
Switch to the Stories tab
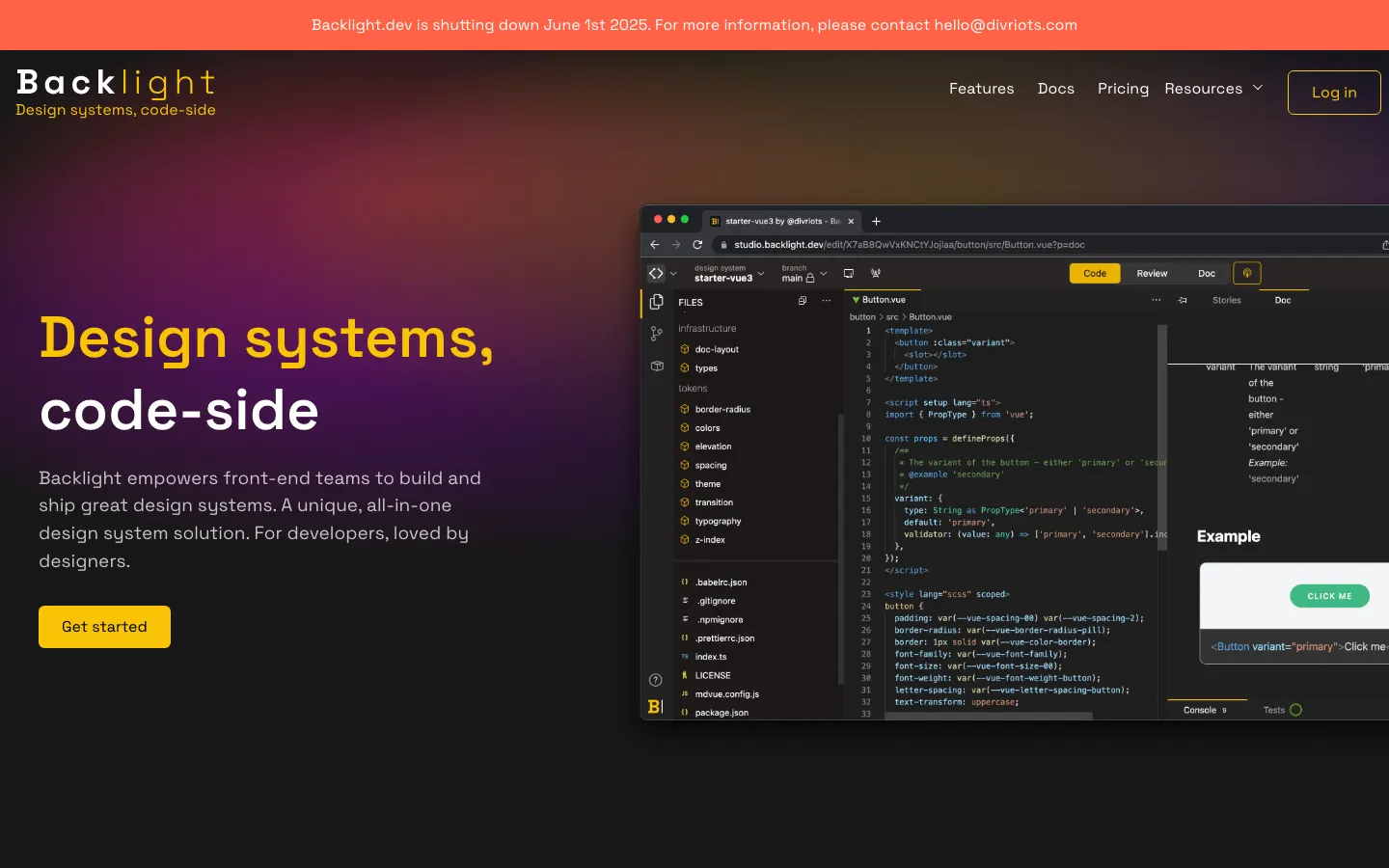tap(1226, 301)
